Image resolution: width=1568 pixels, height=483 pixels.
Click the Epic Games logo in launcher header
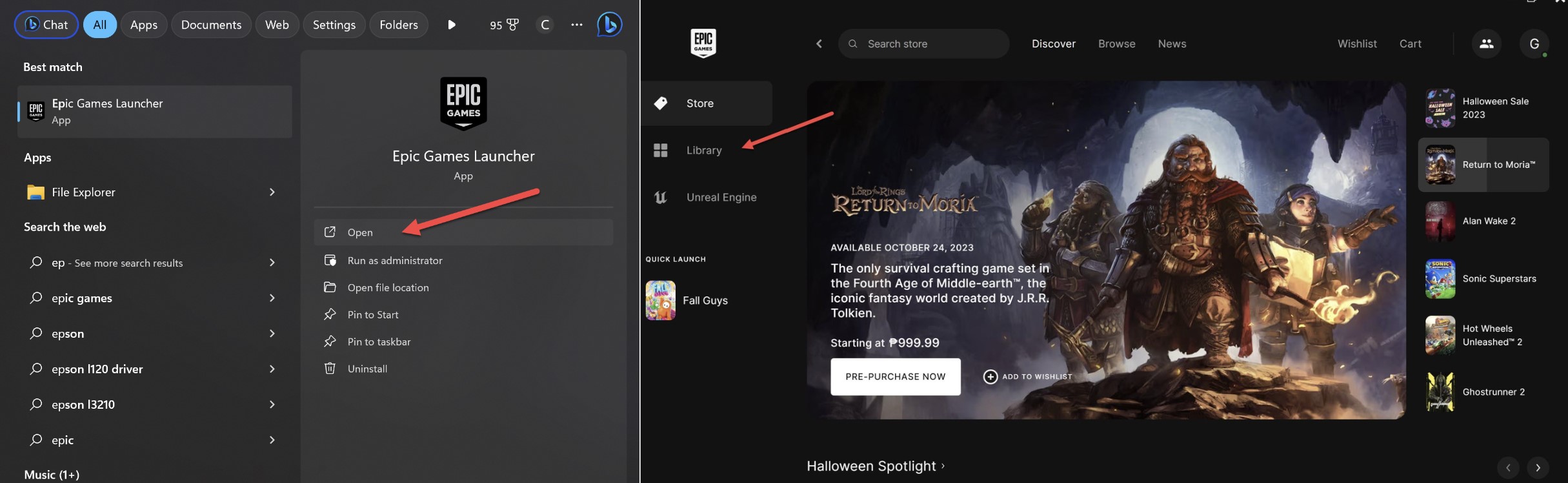click(703, 43)
